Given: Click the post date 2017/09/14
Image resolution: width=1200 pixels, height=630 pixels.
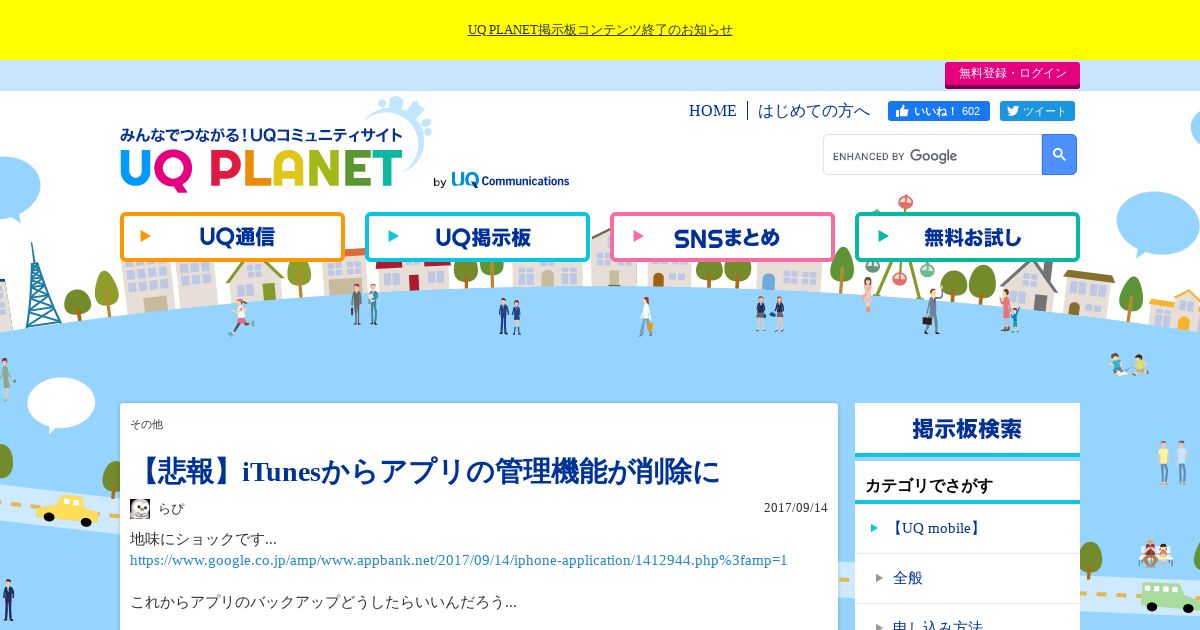Looking at the screenshot, I should point(796,508).
